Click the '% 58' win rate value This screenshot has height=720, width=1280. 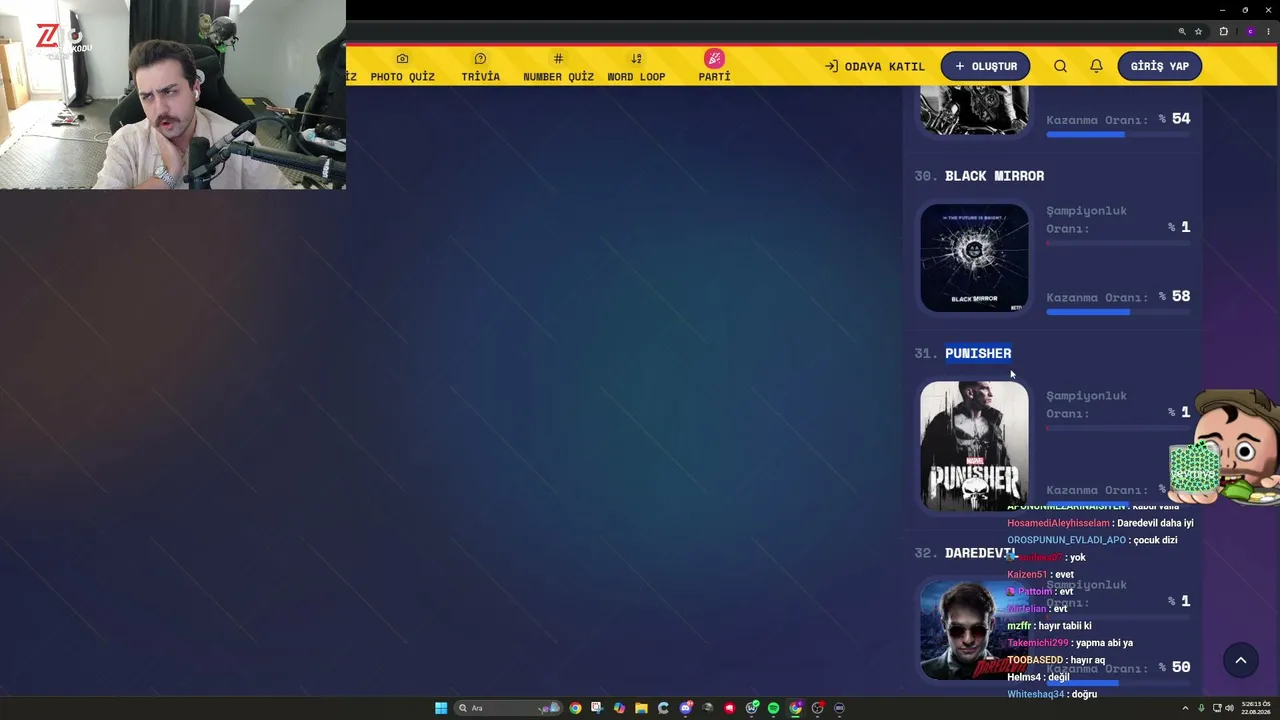pos(1174,296)
